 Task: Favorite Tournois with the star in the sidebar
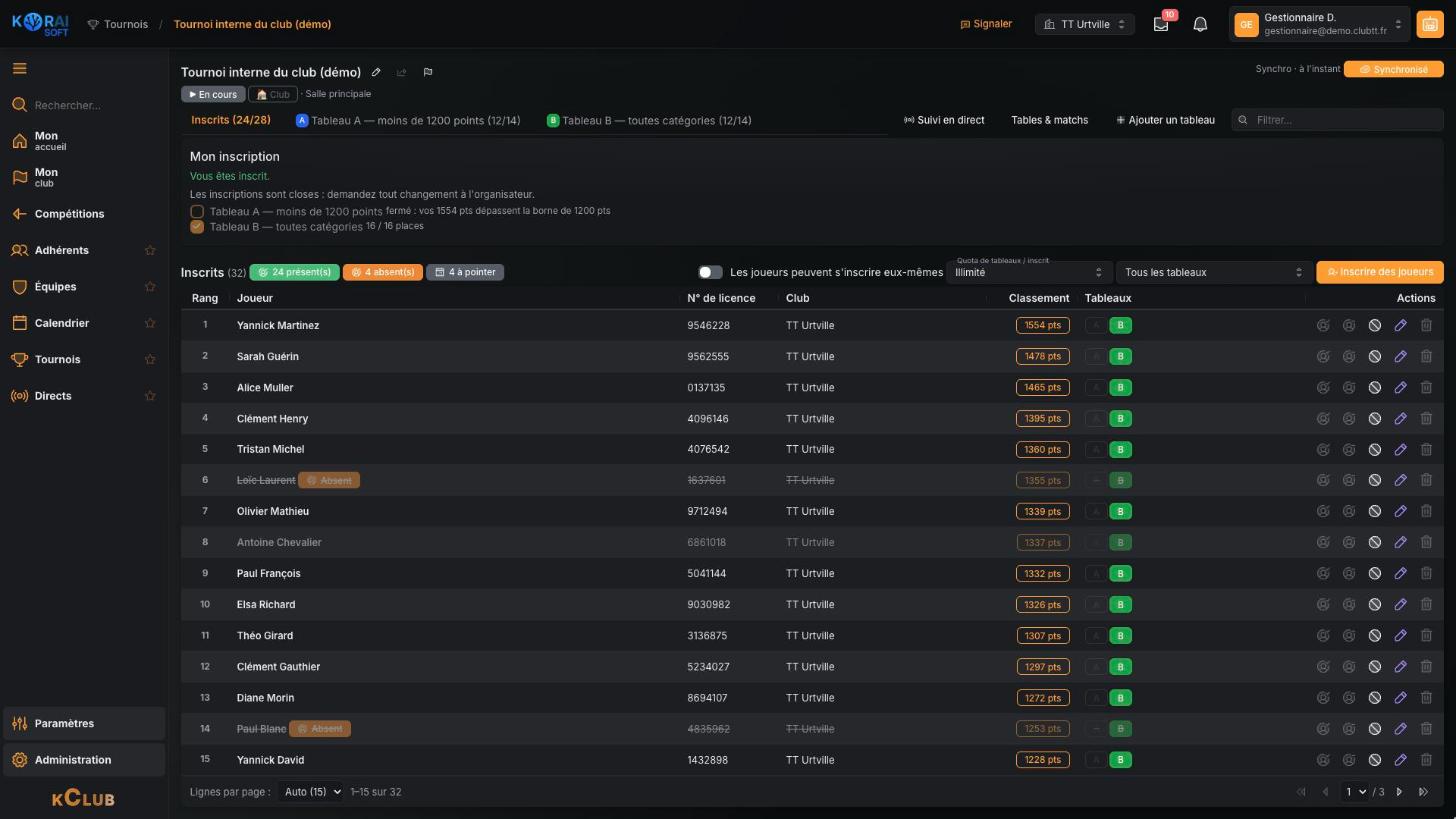[150, 360]
